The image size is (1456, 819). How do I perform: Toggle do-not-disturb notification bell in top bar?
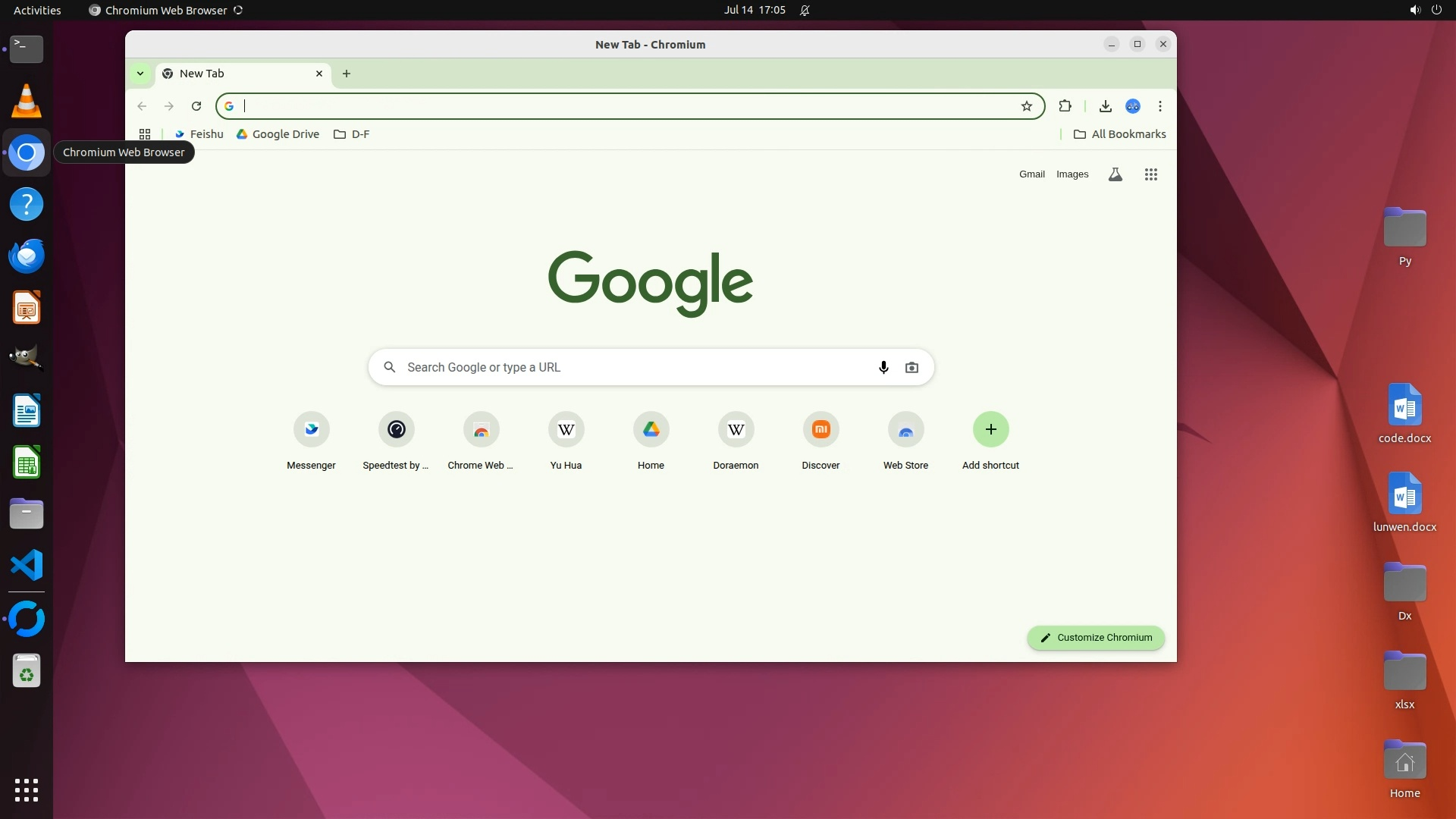coord(805,11)
